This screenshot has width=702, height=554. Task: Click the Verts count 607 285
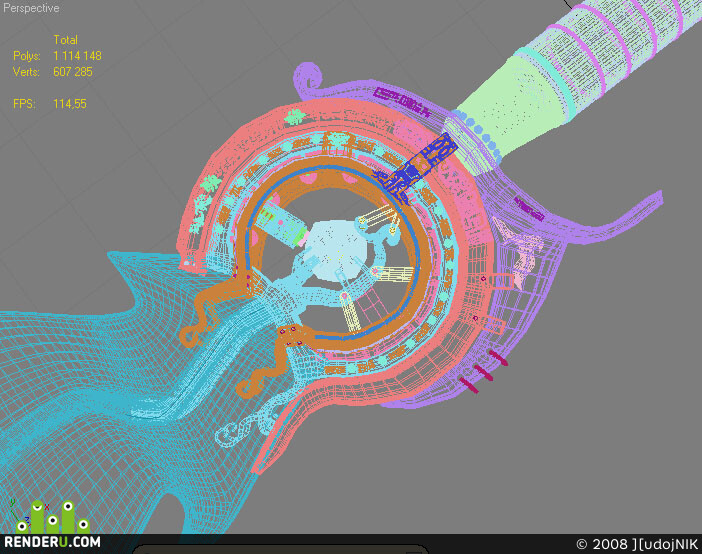(73, 72)
